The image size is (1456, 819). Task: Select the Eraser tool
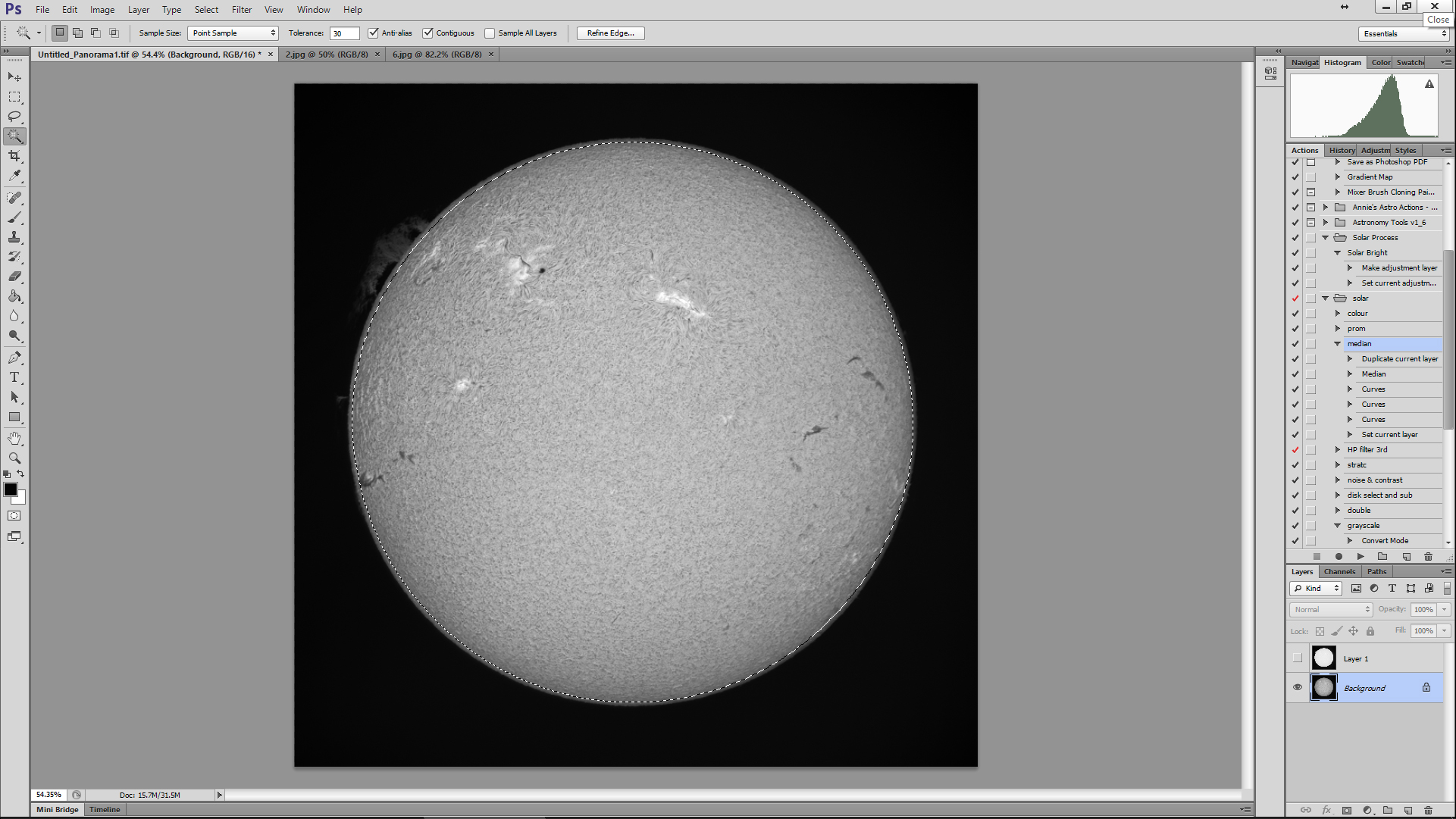[x=14, y=277]
